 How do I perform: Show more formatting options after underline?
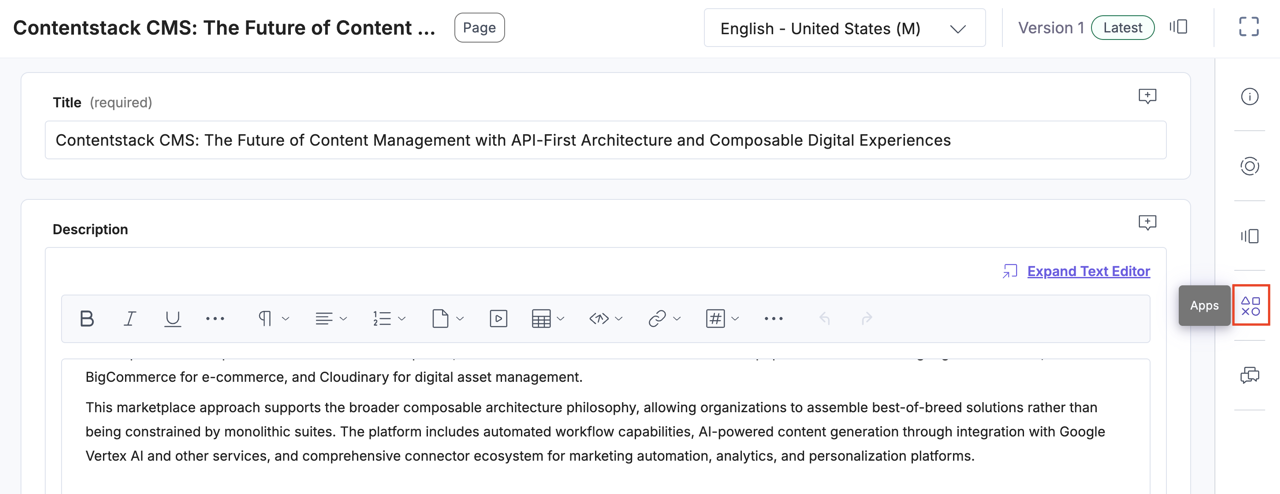(215, 319)
